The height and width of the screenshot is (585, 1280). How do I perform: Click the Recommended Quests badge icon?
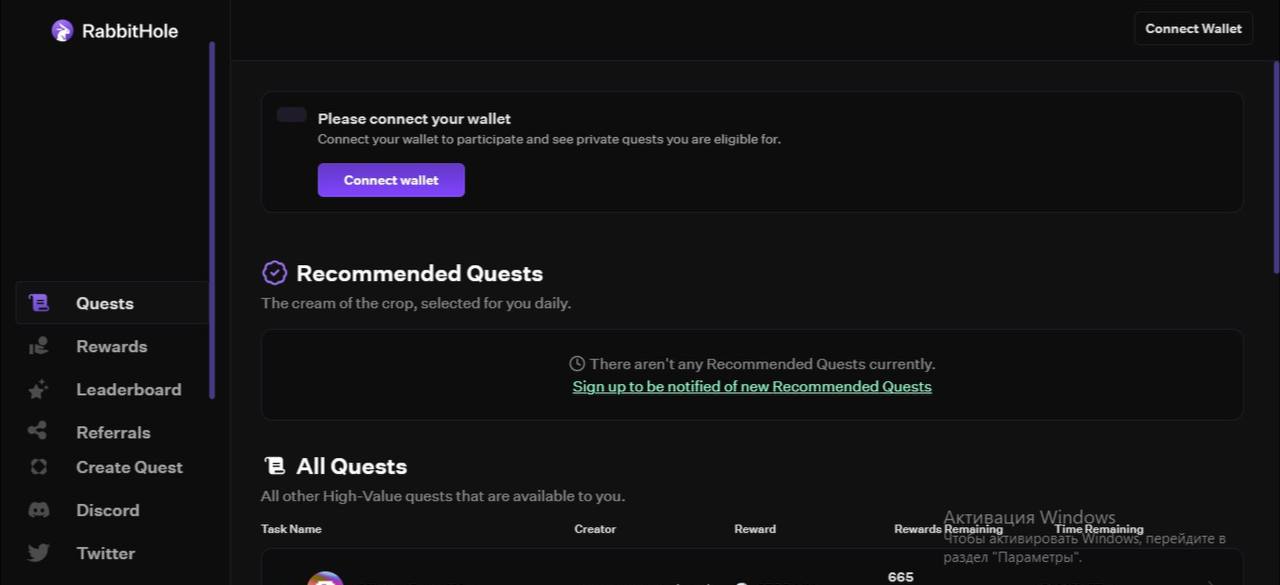pyautogui.click(x=274, y=273)
